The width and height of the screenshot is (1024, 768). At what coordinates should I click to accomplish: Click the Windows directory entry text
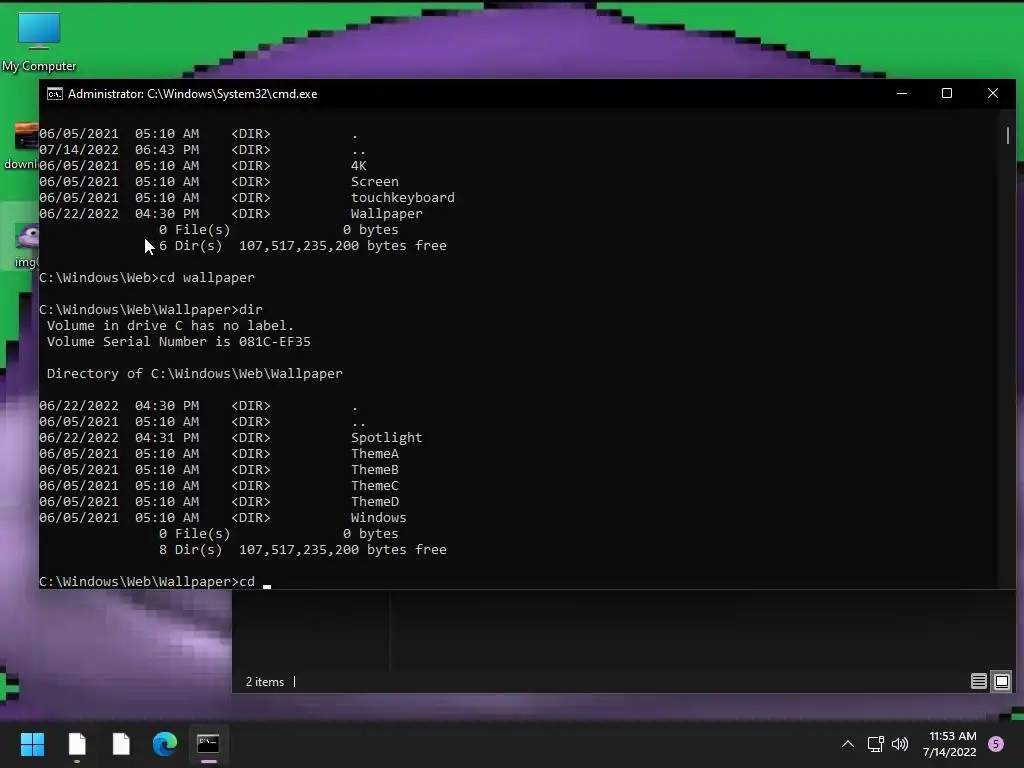click(x=379, y=518)
